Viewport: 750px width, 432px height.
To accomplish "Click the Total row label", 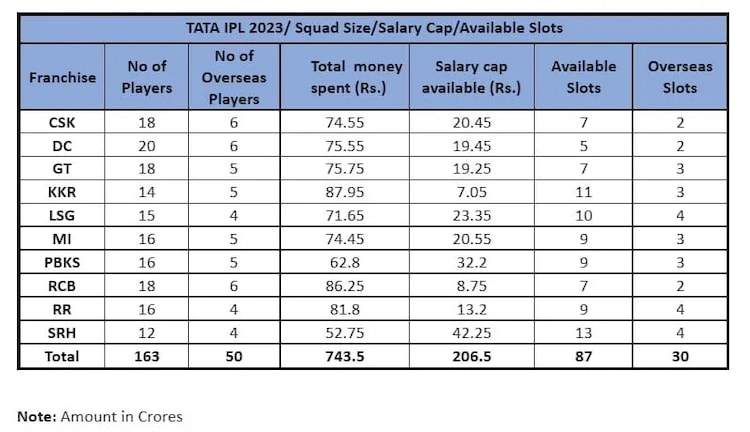I will pos(62,356).
